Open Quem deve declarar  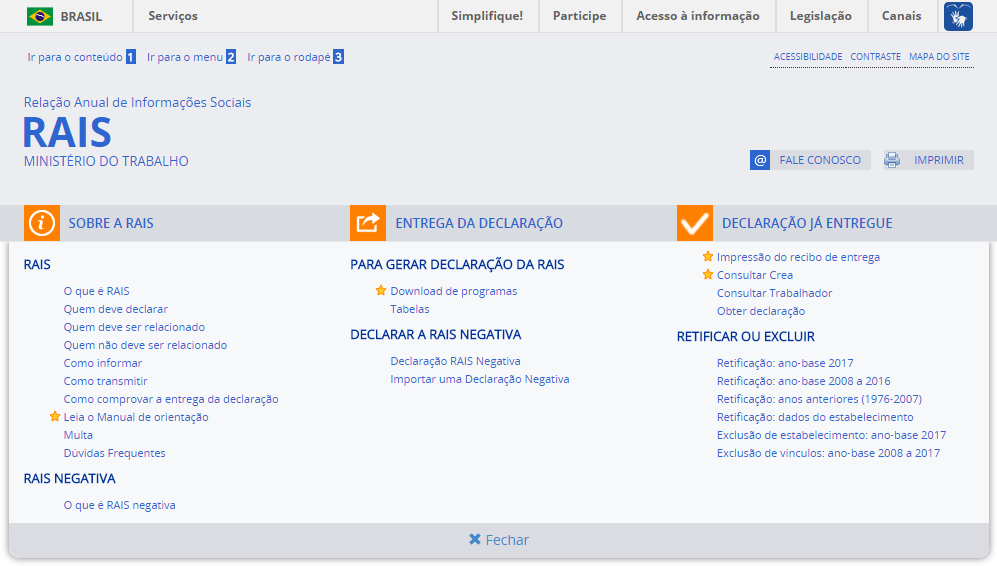[x=116, y=309]
